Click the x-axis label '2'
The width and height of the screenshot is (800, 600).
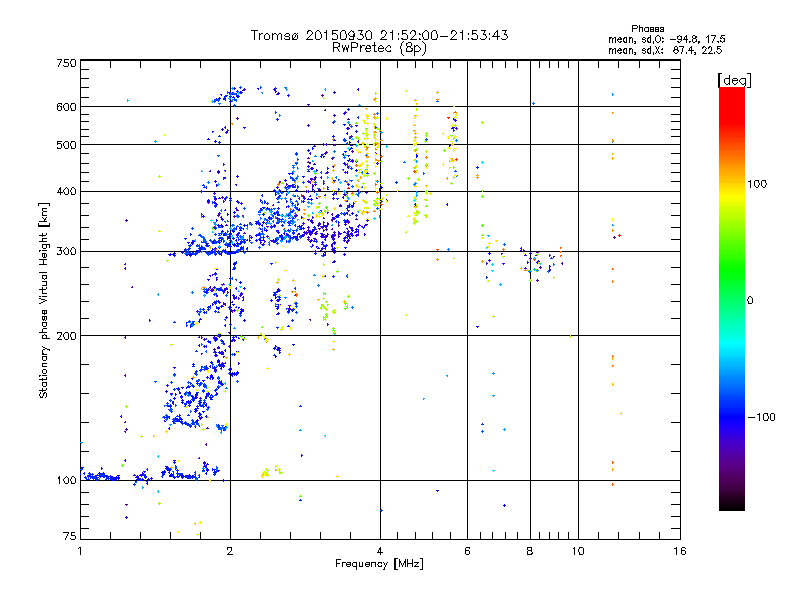[230, 551]
